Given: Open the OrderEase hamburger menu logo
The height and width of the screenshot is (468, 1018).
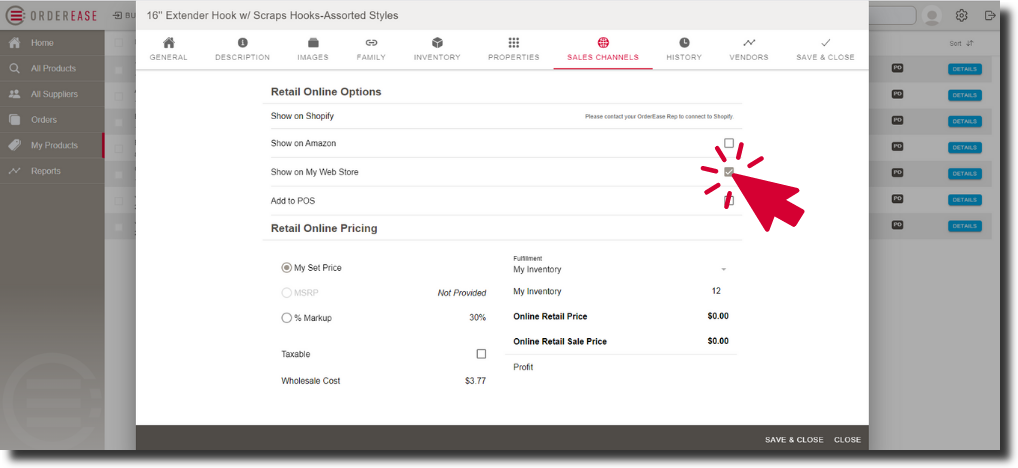Looking at the screenshot, I should 15,16.
